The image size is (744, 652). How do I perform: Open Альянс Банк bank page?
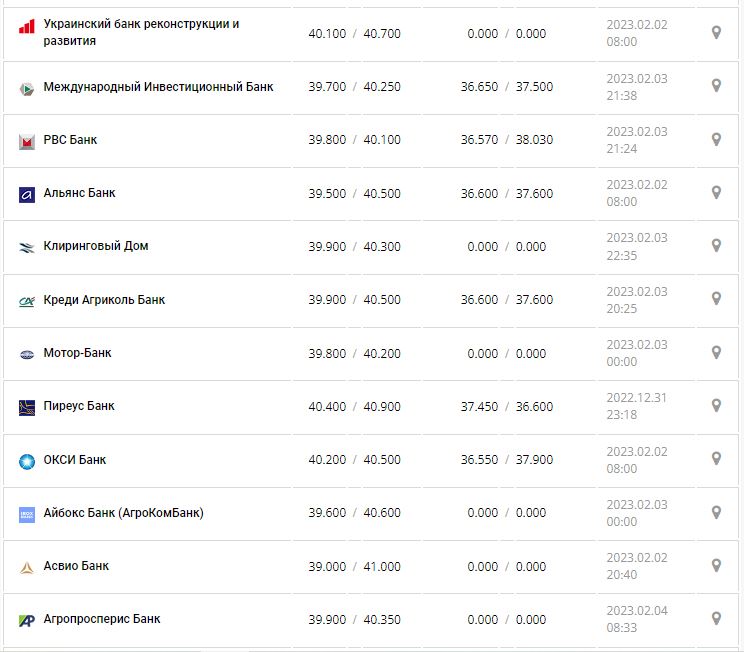pos(79,193)
